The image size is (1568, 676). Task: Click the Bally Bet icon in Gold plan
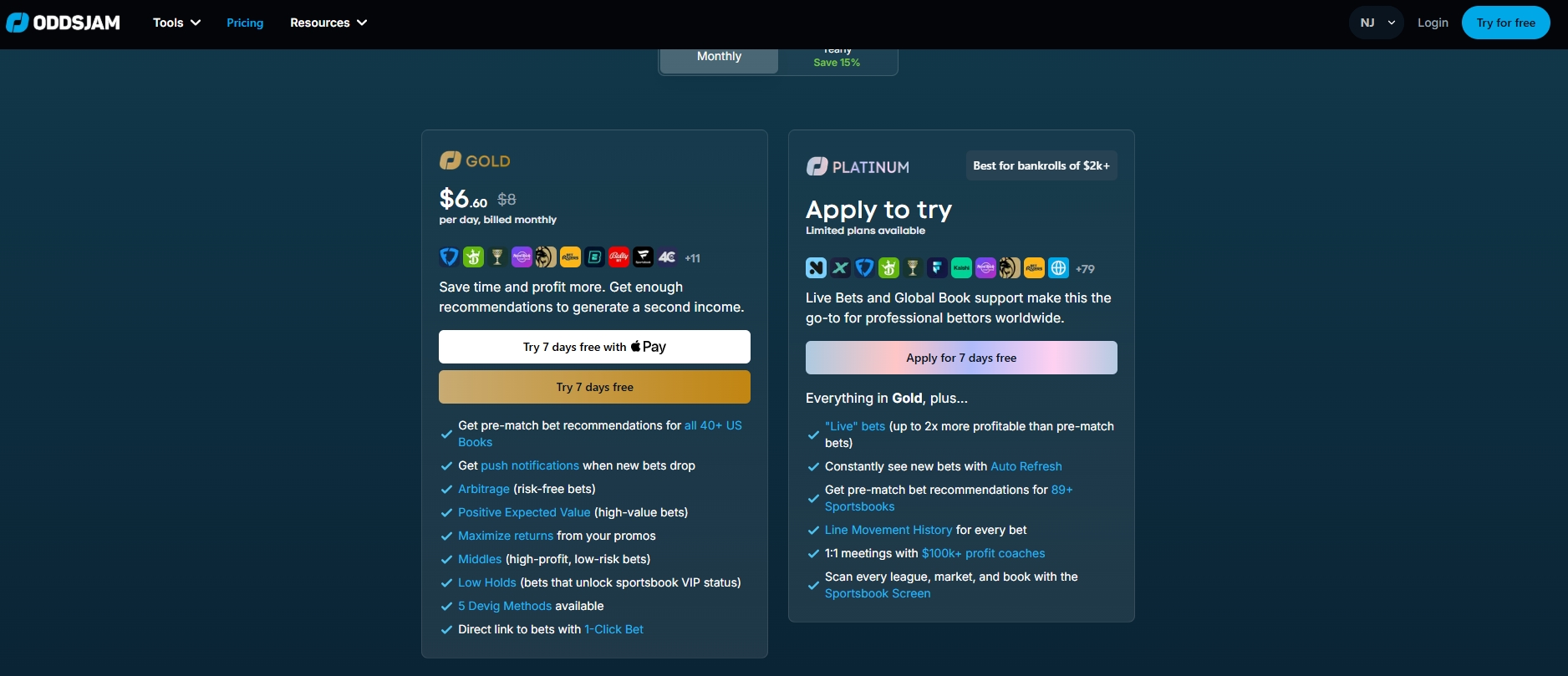pyautogui.click(x=619, y=257)
